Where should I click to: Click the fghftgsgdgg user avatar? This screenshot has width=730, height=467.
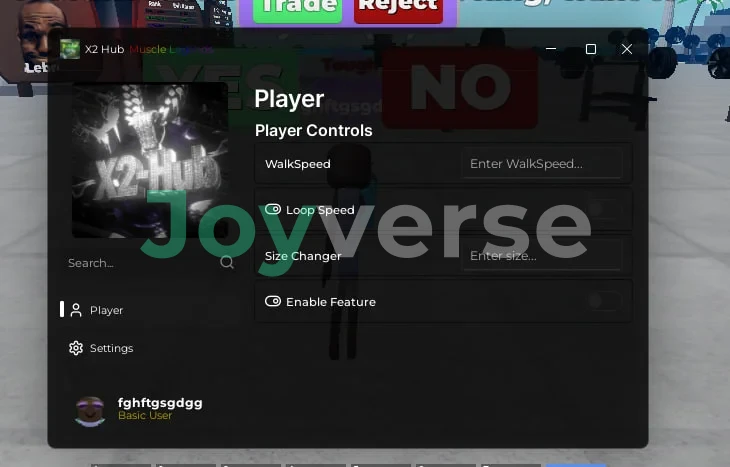(x=90, y=410)
